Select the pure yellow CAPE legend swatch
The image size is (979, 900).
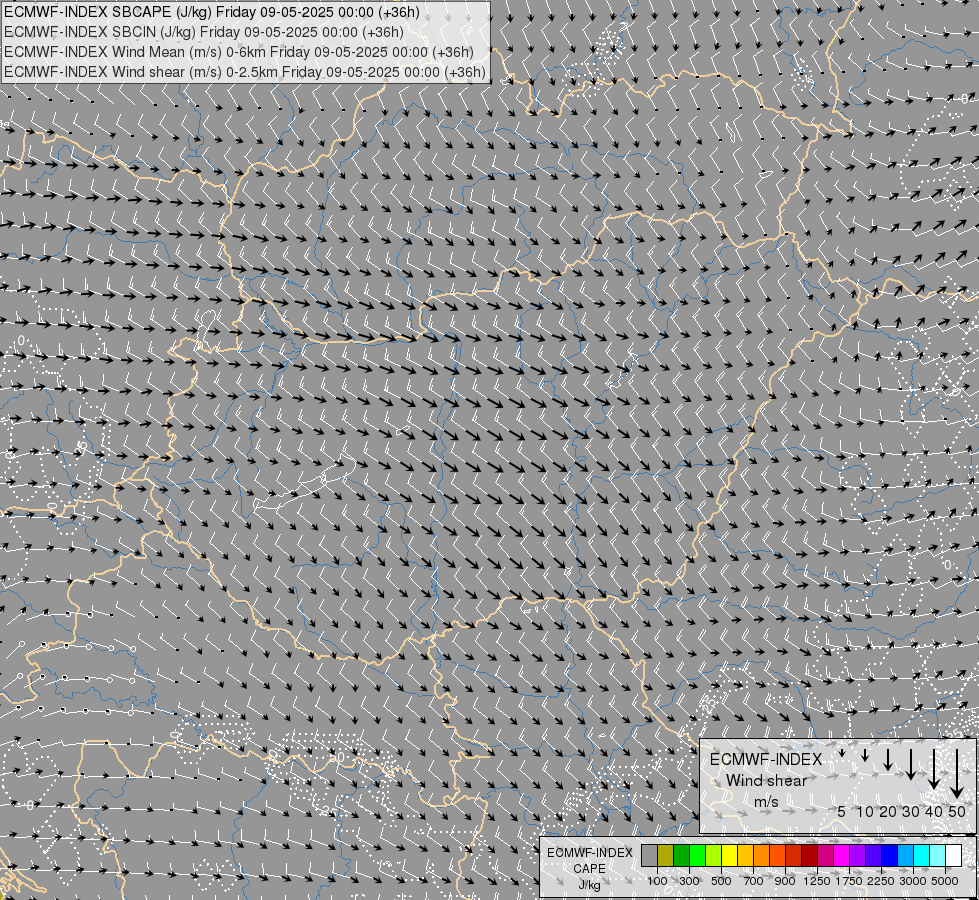click(x=729, y=856)
